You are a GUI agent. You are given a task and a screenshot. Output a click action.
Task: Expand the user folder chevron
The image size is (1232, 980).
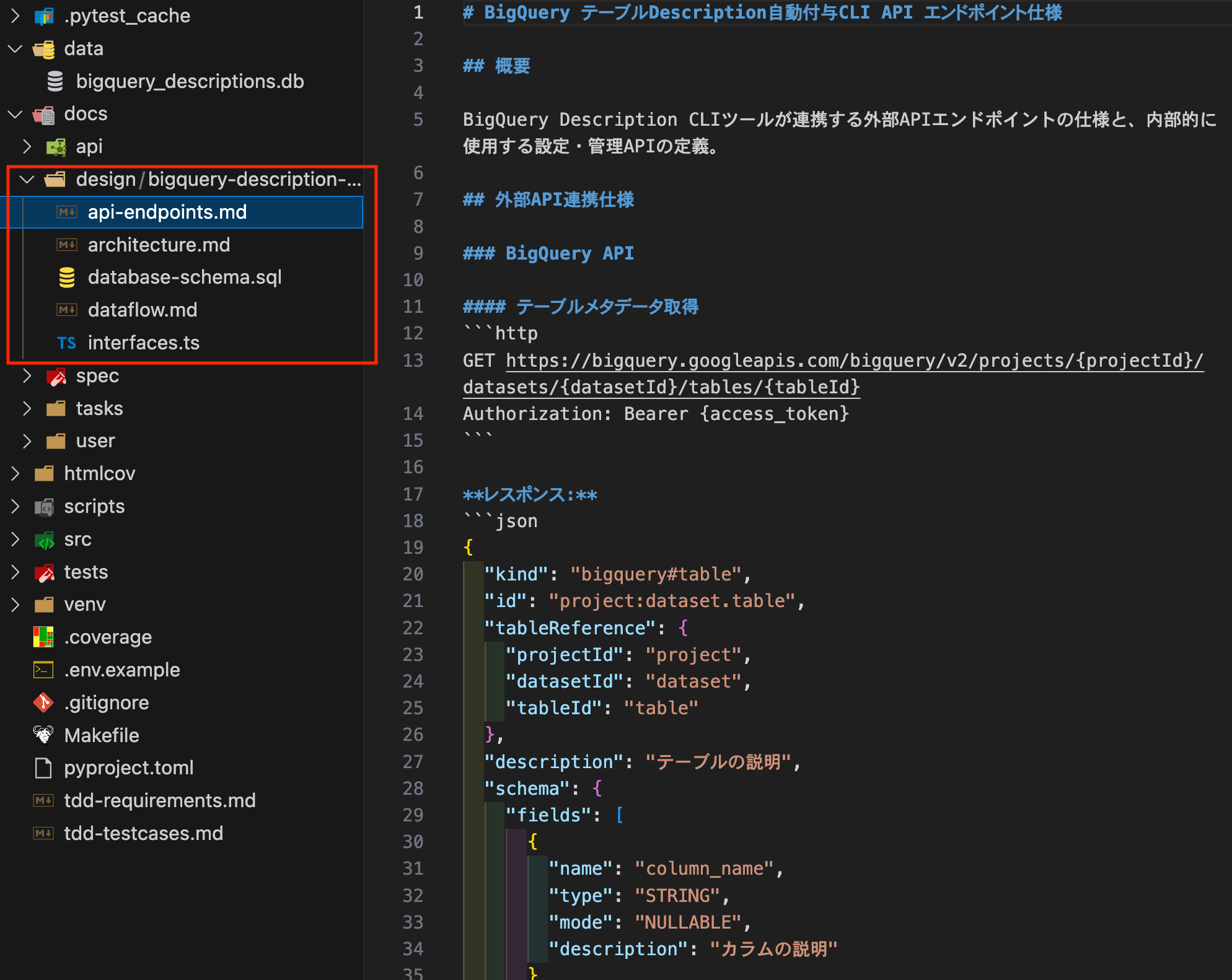coord(27,441)
